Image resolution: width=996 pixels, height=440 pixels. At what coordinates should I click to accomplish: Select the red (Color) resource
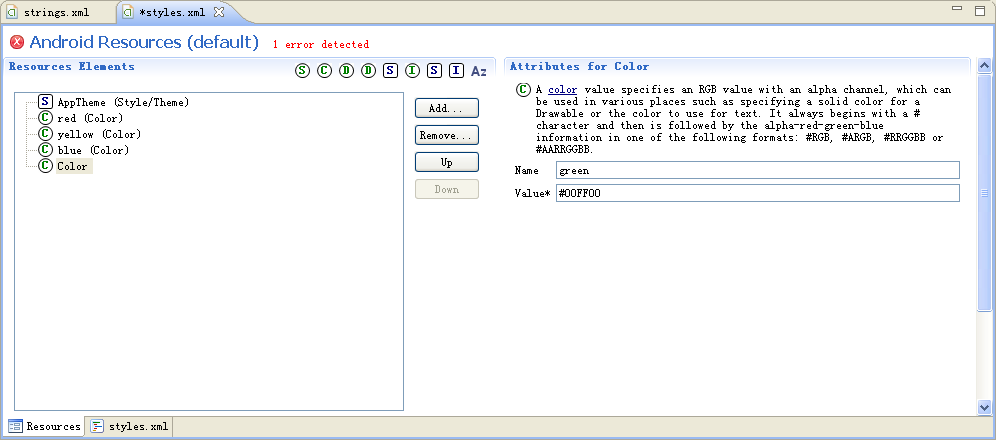tap(81, 118)
